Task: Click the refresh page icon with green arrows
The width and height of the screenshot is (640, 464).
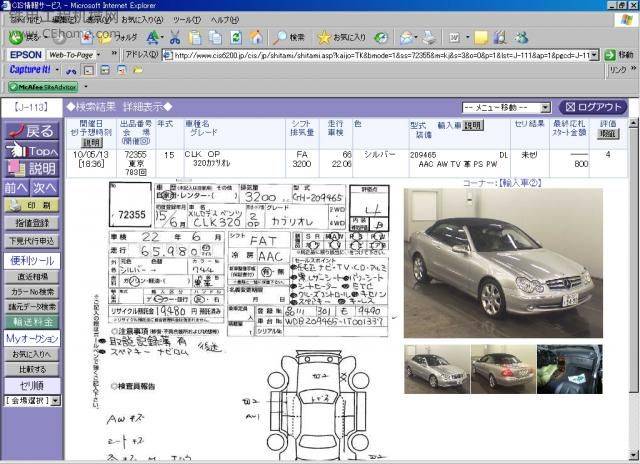Action: click(x=236, y=38)
